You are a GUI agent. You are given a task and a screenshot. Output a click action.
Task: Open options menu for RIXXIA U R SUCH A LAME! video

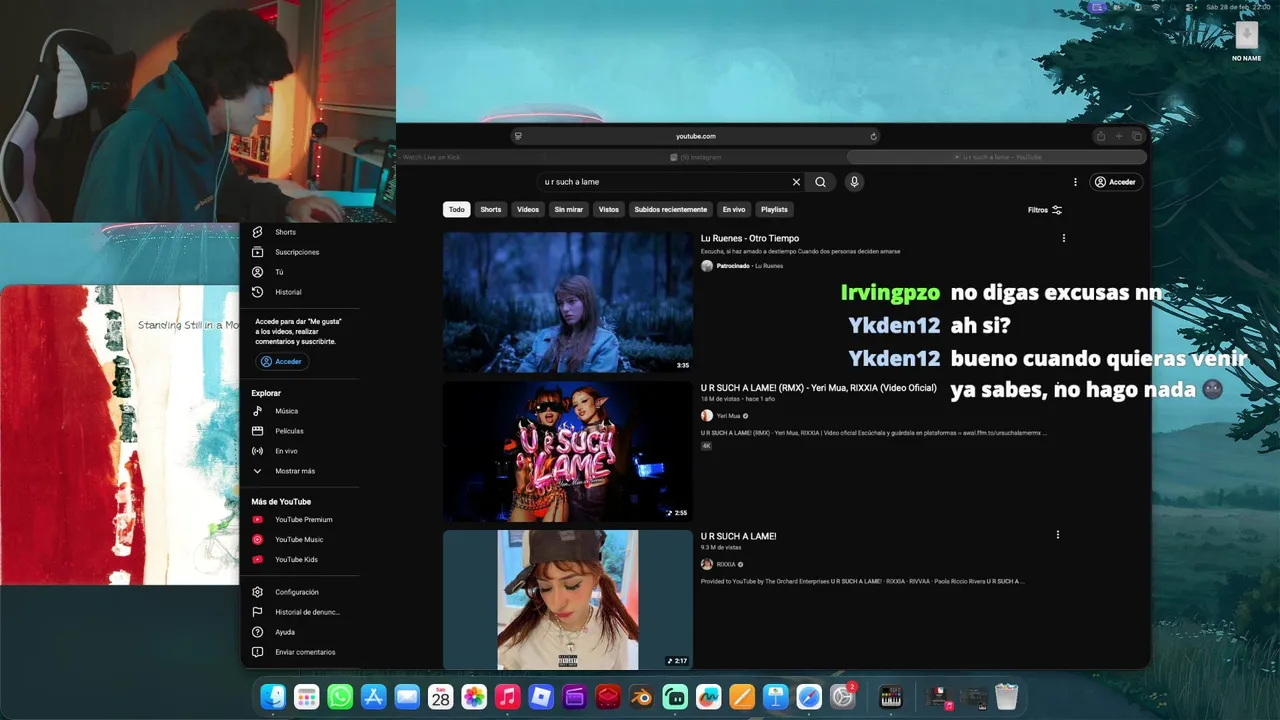coord(1057,535)
